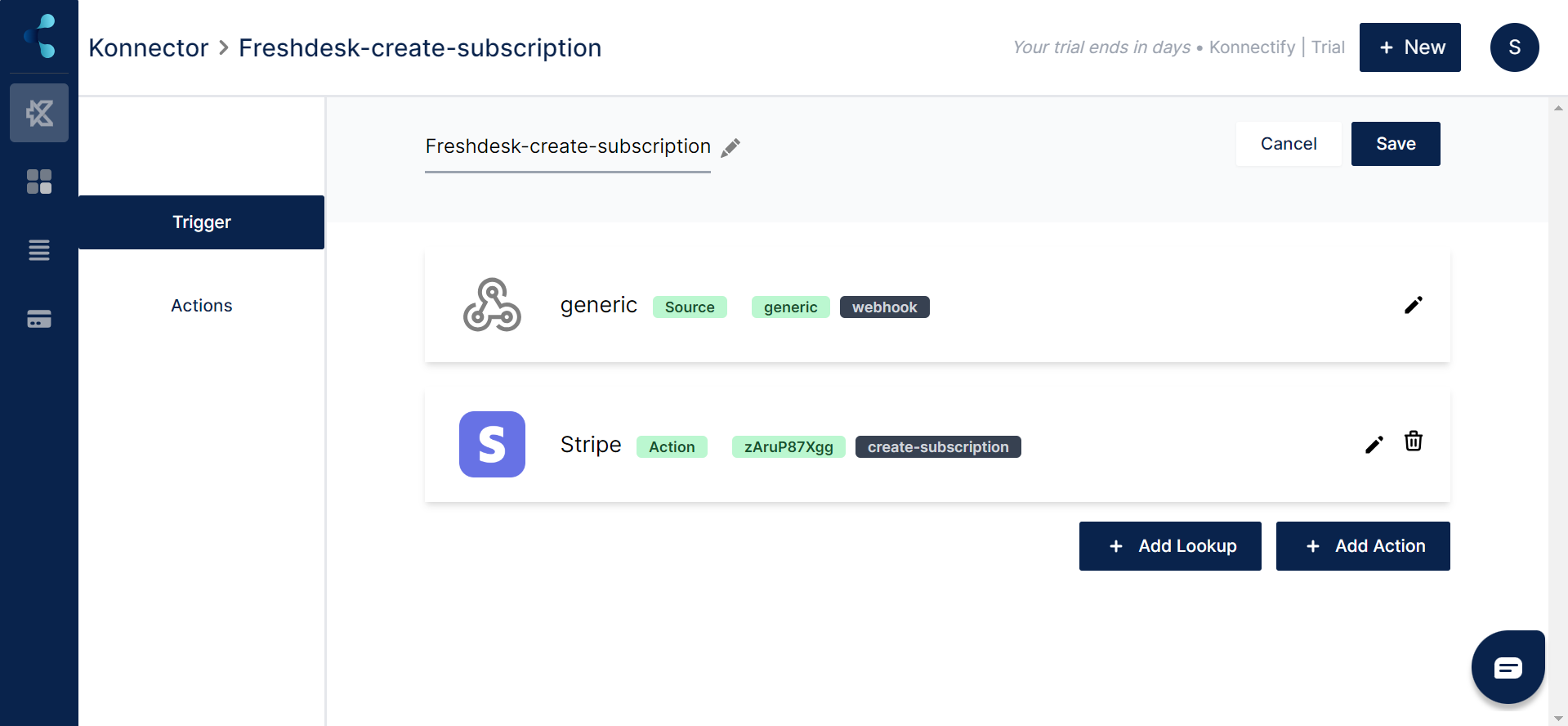Open the Apps grid icon in the sidebar
Image resolution: width=1568 pixels, height=726 pixels.
click(x=39, y=181)
